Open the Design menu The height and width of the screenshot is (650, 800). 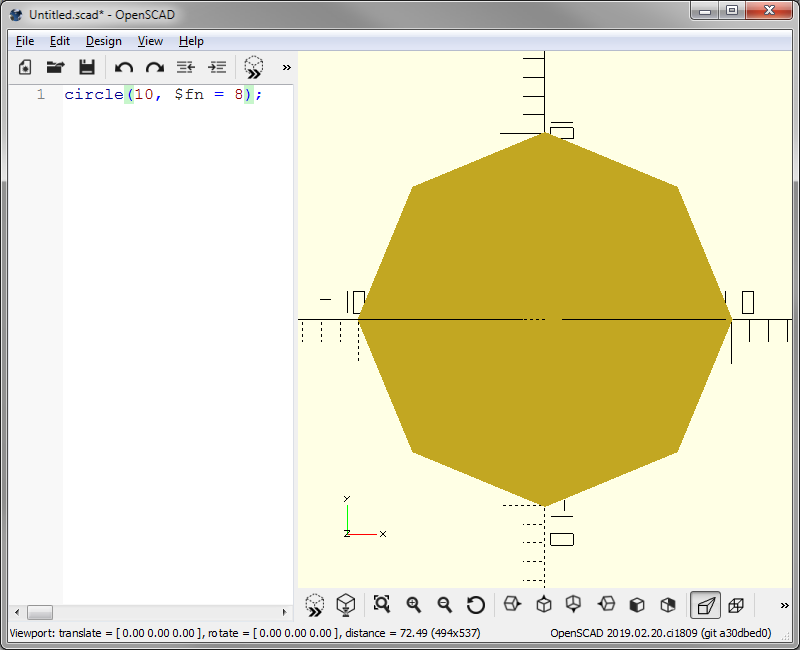pyautogui.click(x=103, y=41)
